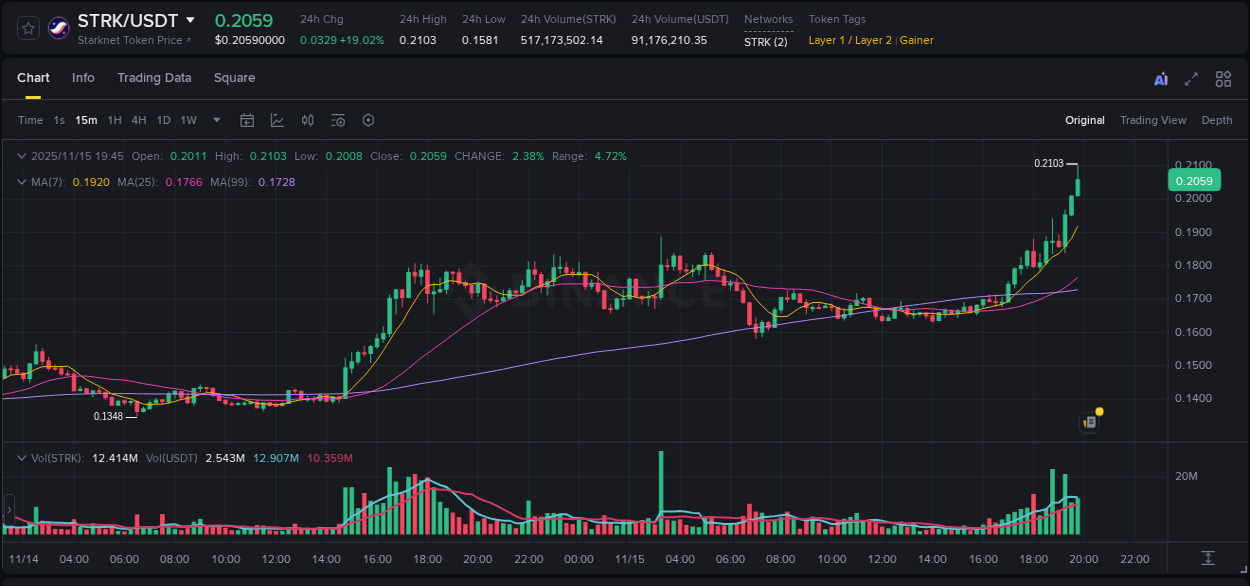This screenshot has width=1250, height=586.
Task: Click the AI analysis icon
Action: [x=1160, y=77]
